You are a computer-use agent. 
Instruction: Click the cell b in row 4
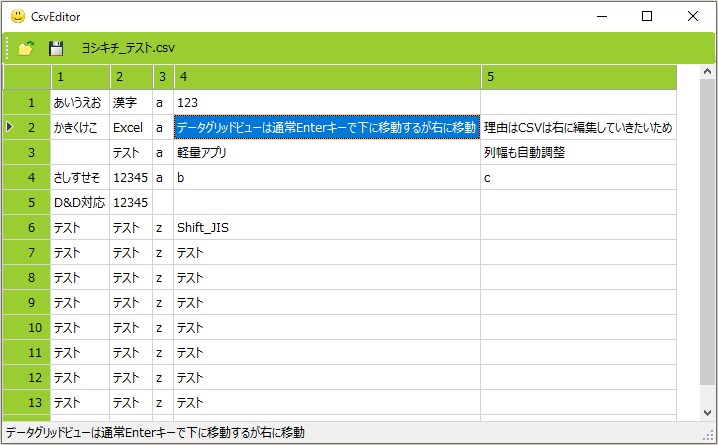click(x=327, y=177)
